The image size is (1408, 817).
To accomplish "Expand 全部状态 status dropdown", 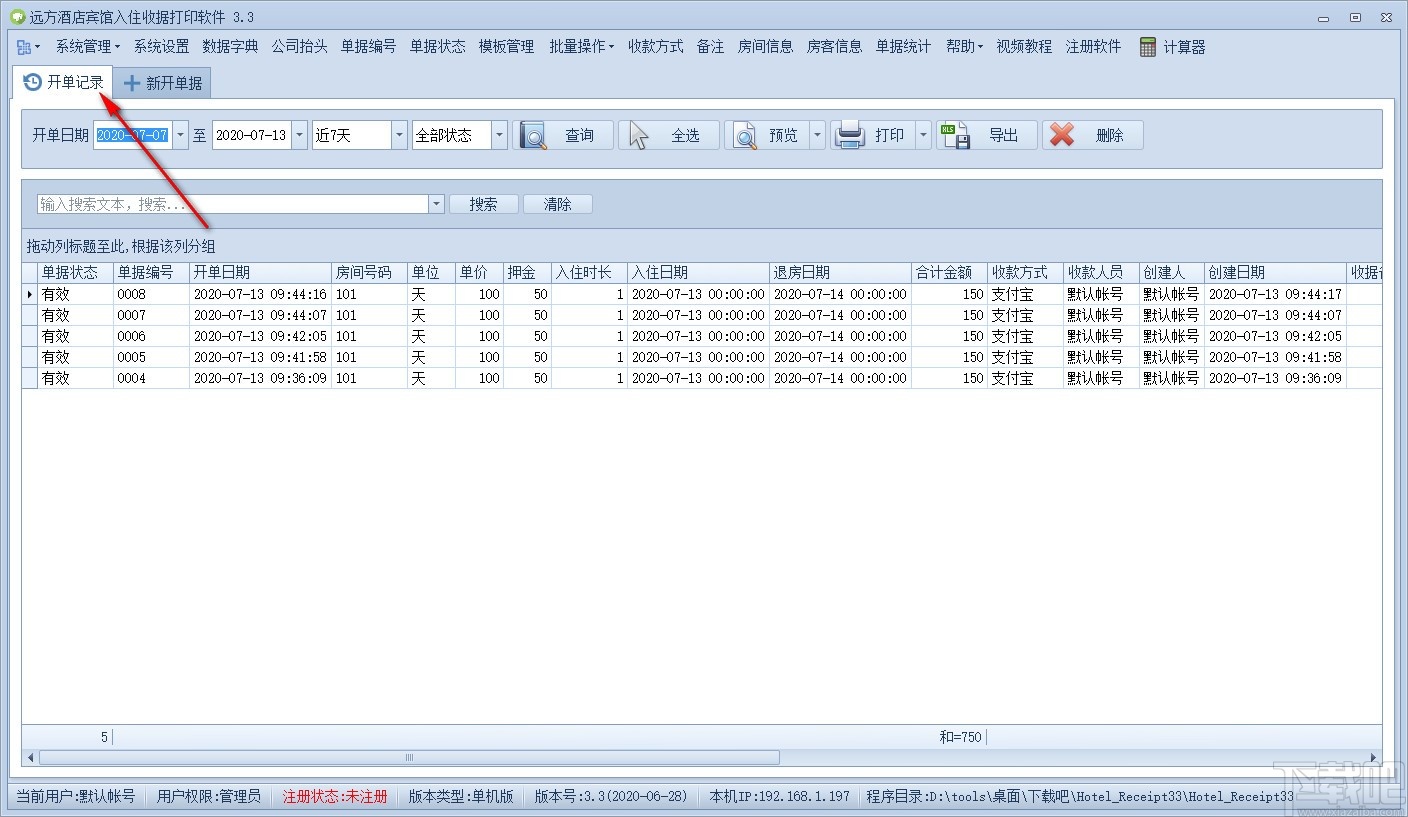I will [499, 135].
